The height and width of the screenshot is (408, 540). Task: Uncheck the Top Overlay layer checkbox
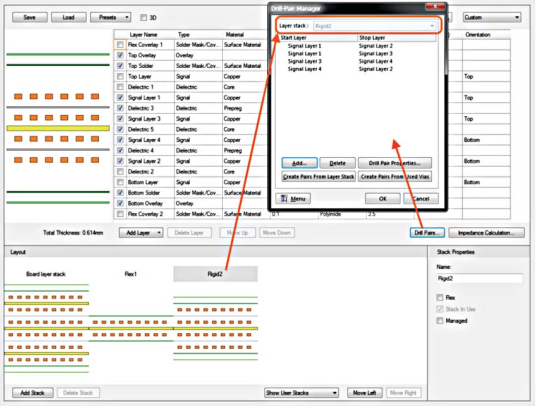point(120,55)
